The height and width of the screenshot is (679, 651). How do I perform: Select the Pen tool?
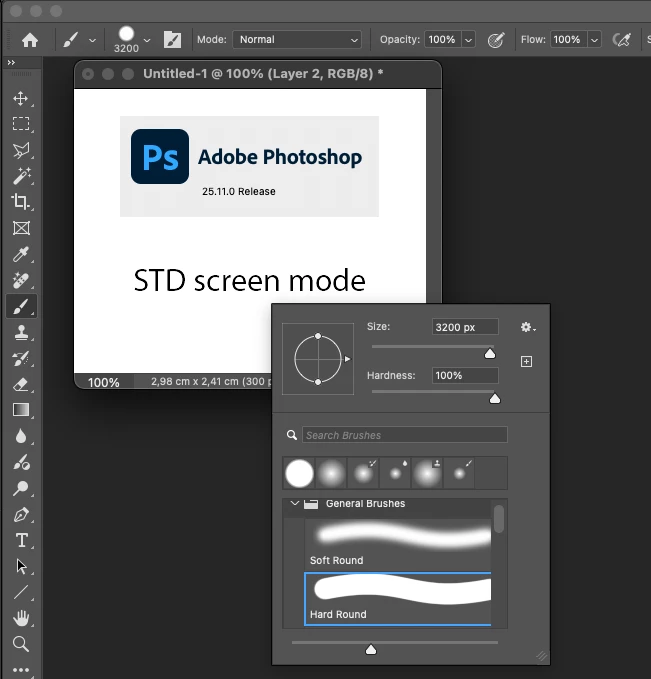21,514
